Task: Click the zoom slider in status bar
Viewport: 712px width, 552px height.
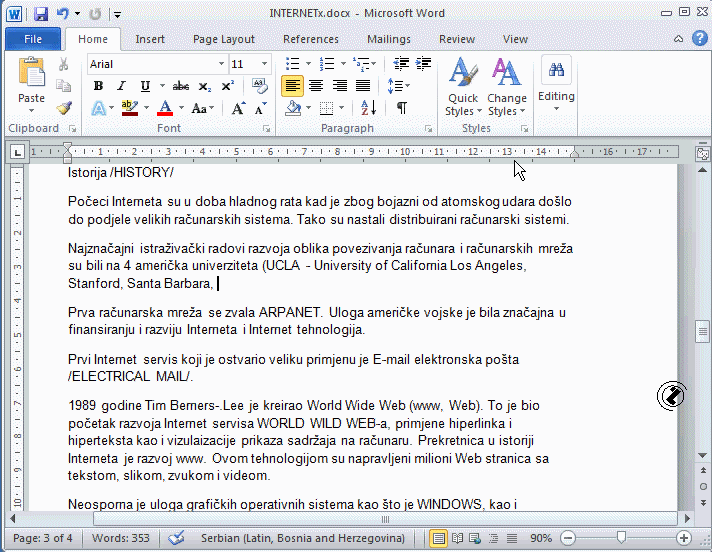Action: click(622, 538)
